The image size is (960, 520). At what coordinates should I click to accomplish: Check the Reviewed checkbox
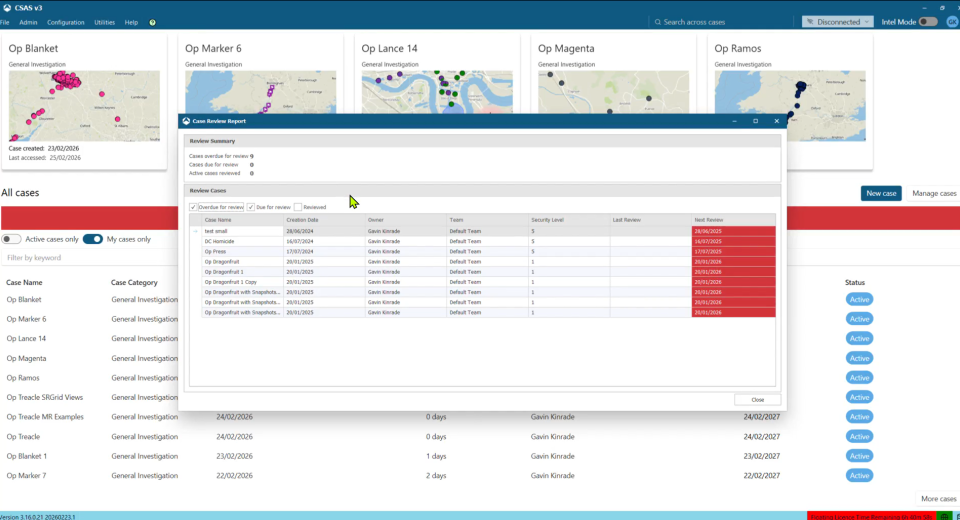coord(297,207)
